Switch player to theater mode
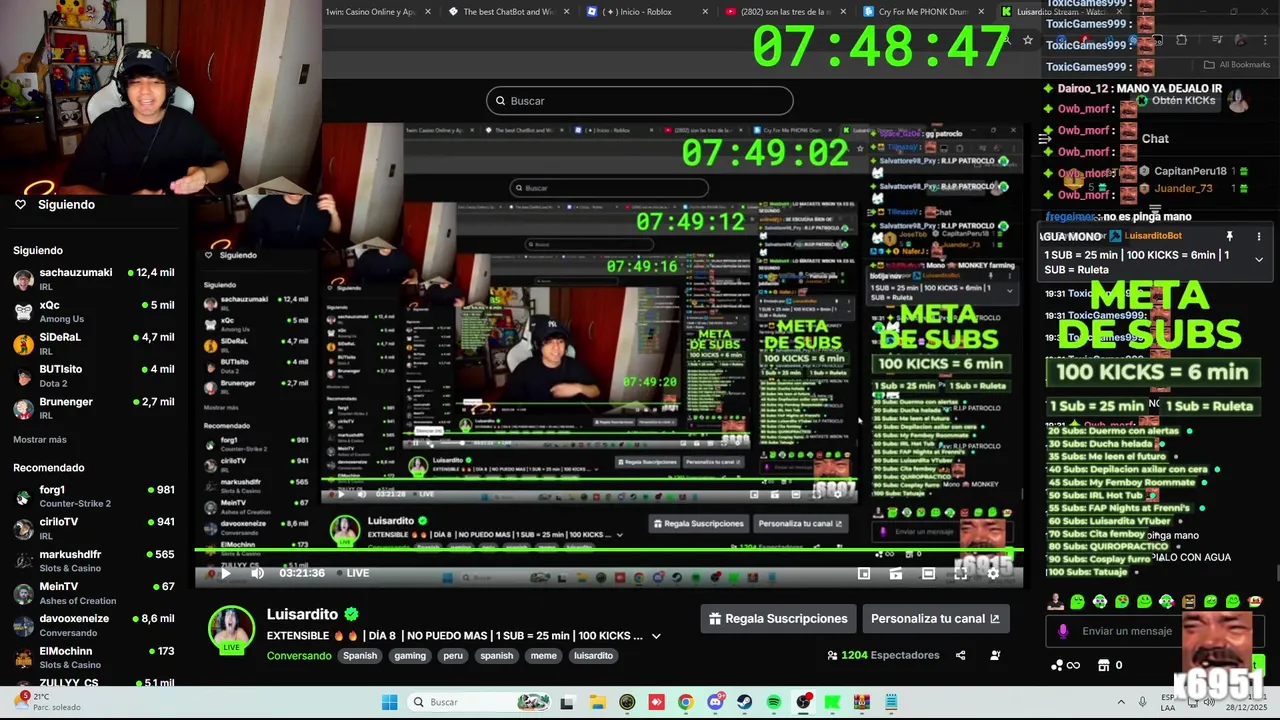 click(928, 573)
